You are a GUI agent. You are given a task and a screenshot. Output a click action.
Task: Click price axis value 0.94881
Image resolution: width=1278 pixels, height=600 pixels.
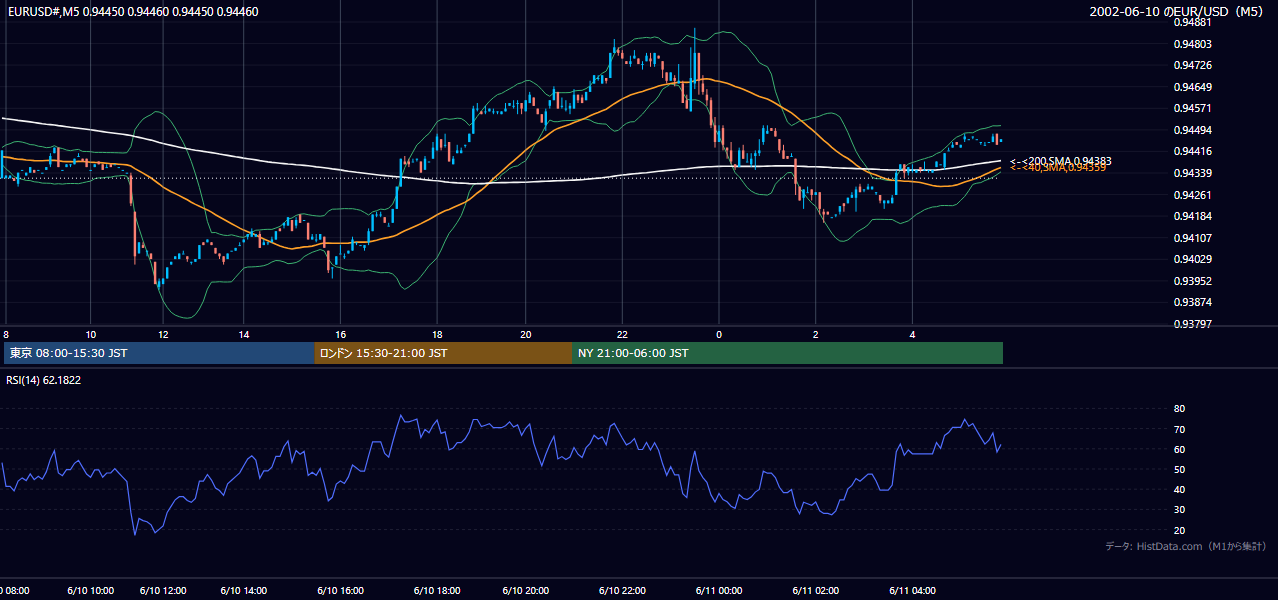(1192, 22)
